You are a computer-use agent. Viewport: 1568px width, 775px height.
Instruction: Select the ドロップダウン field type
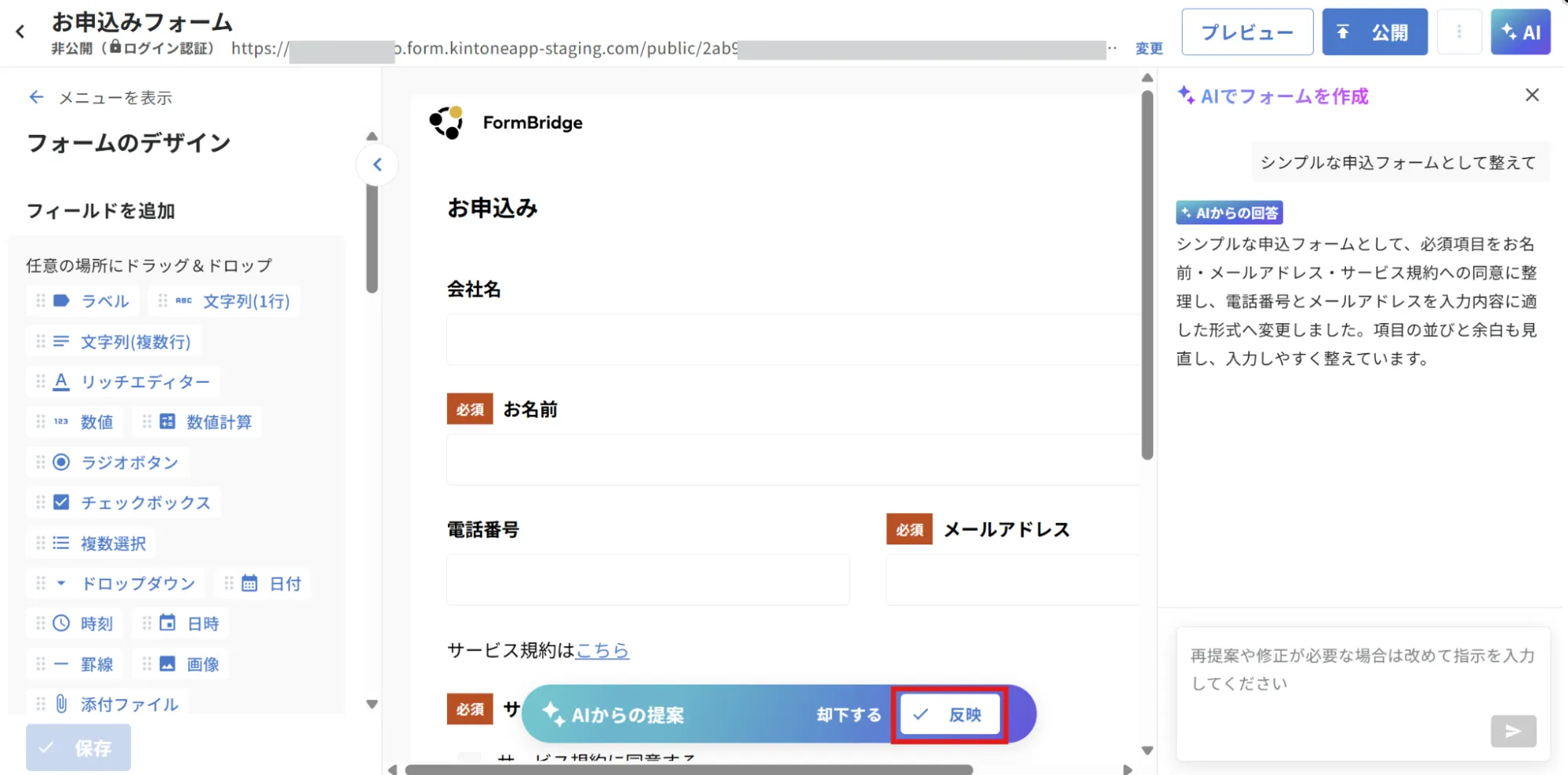point(115,583)
